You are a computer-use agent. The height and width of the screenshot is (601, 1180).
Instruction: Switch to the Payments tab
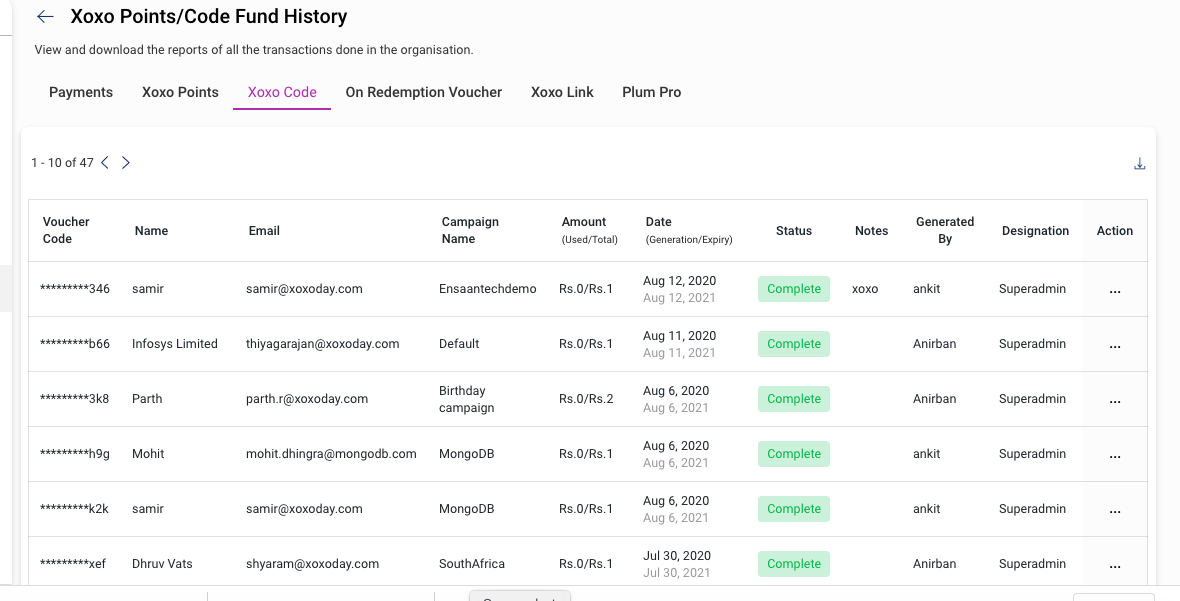(x=81, y=92)
